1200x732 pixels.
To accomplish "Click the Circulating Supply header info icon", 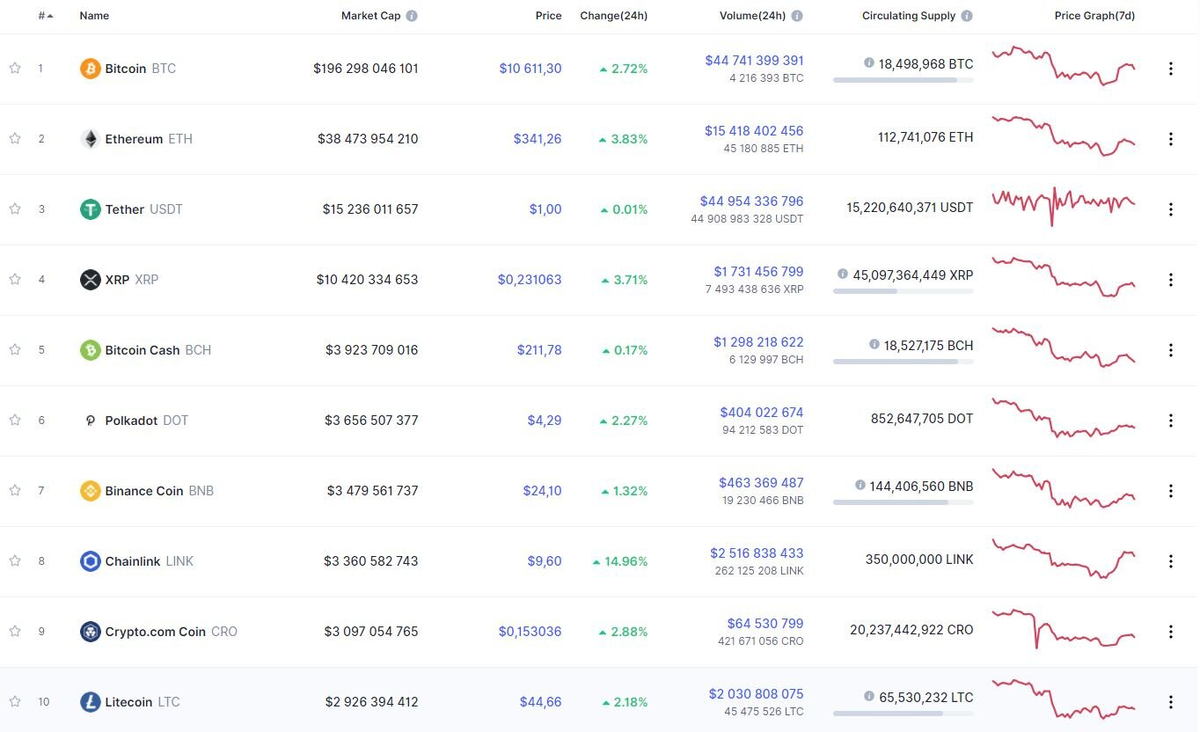I will (967, 16).
